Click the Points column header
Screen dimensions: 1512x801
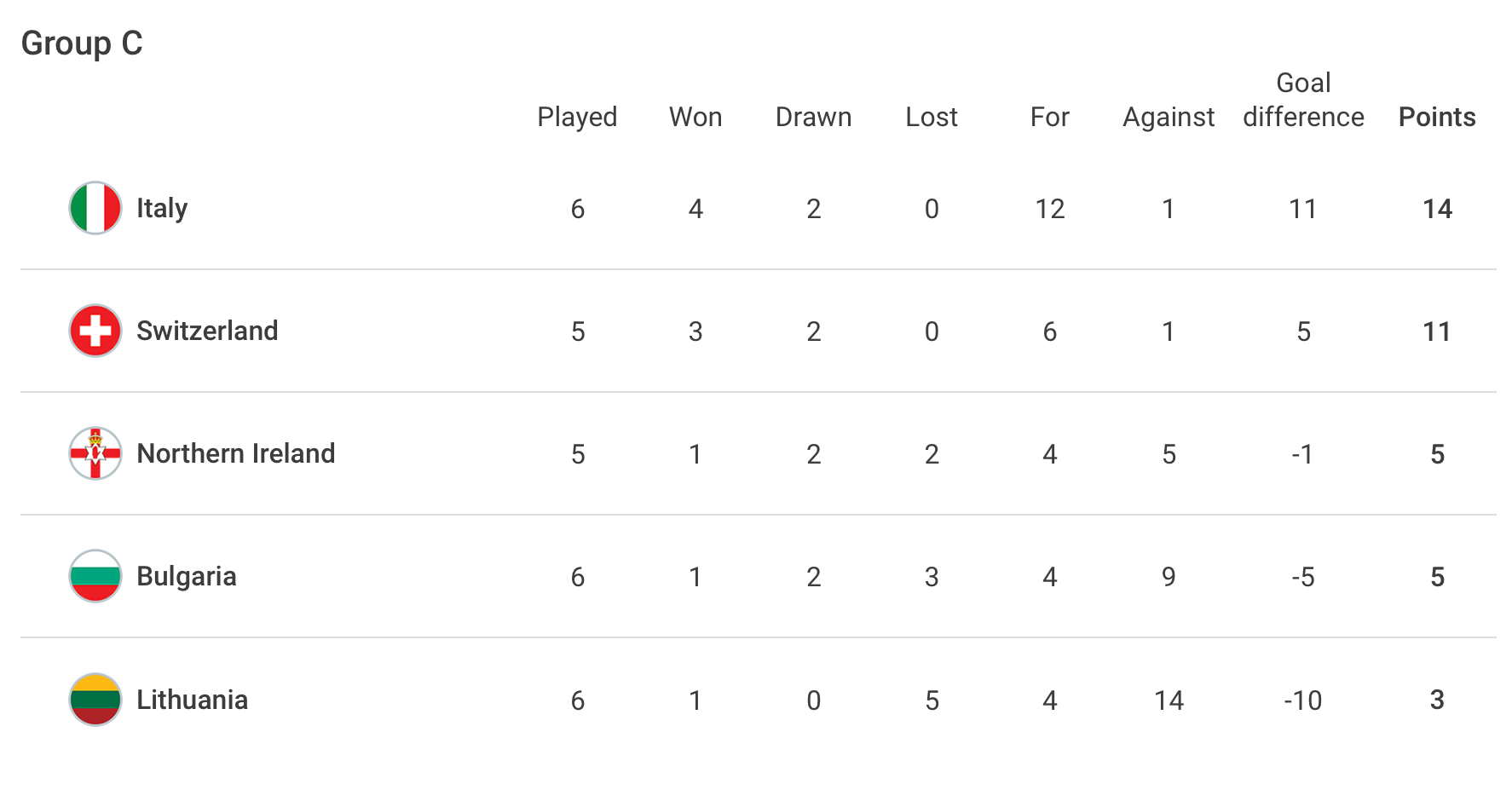click(x=1437, y=117)
